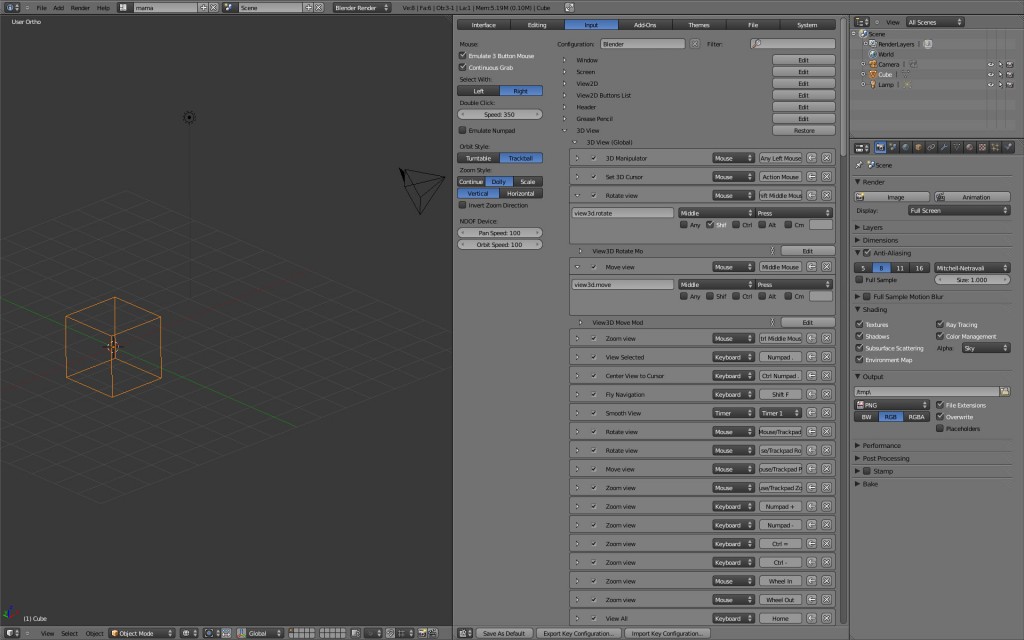
Task: Switch to the Themes preferences tab
Action: (x=698, y=24)
